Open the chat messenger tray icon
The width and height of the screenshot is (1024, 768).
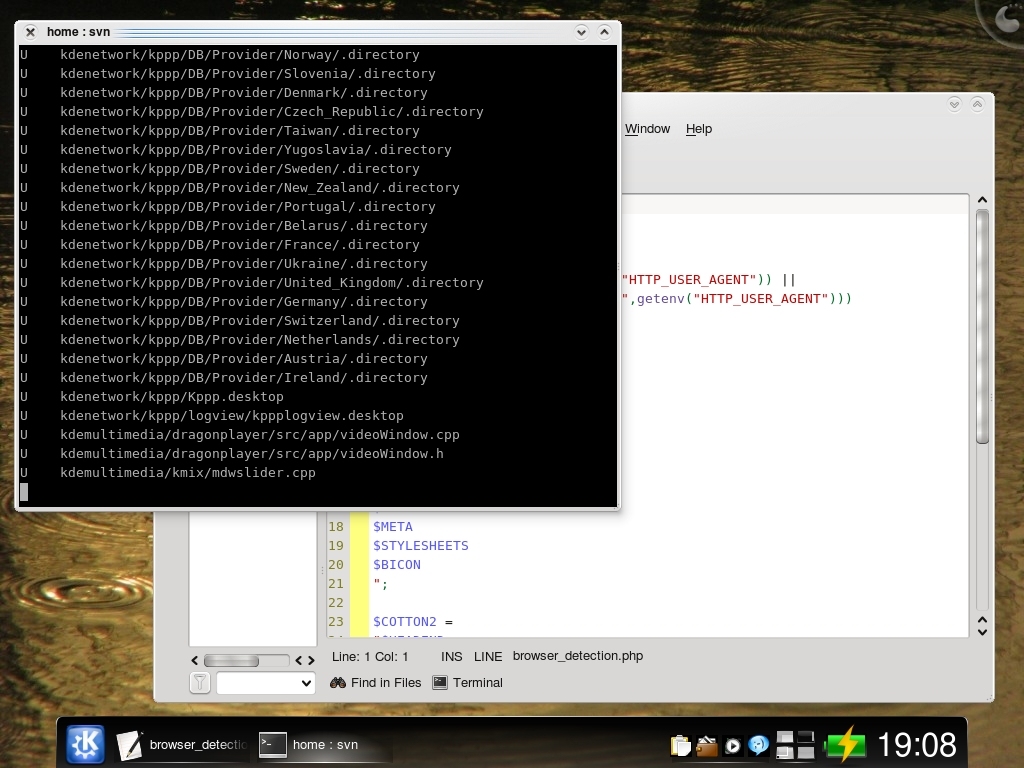tap(758, 745)
